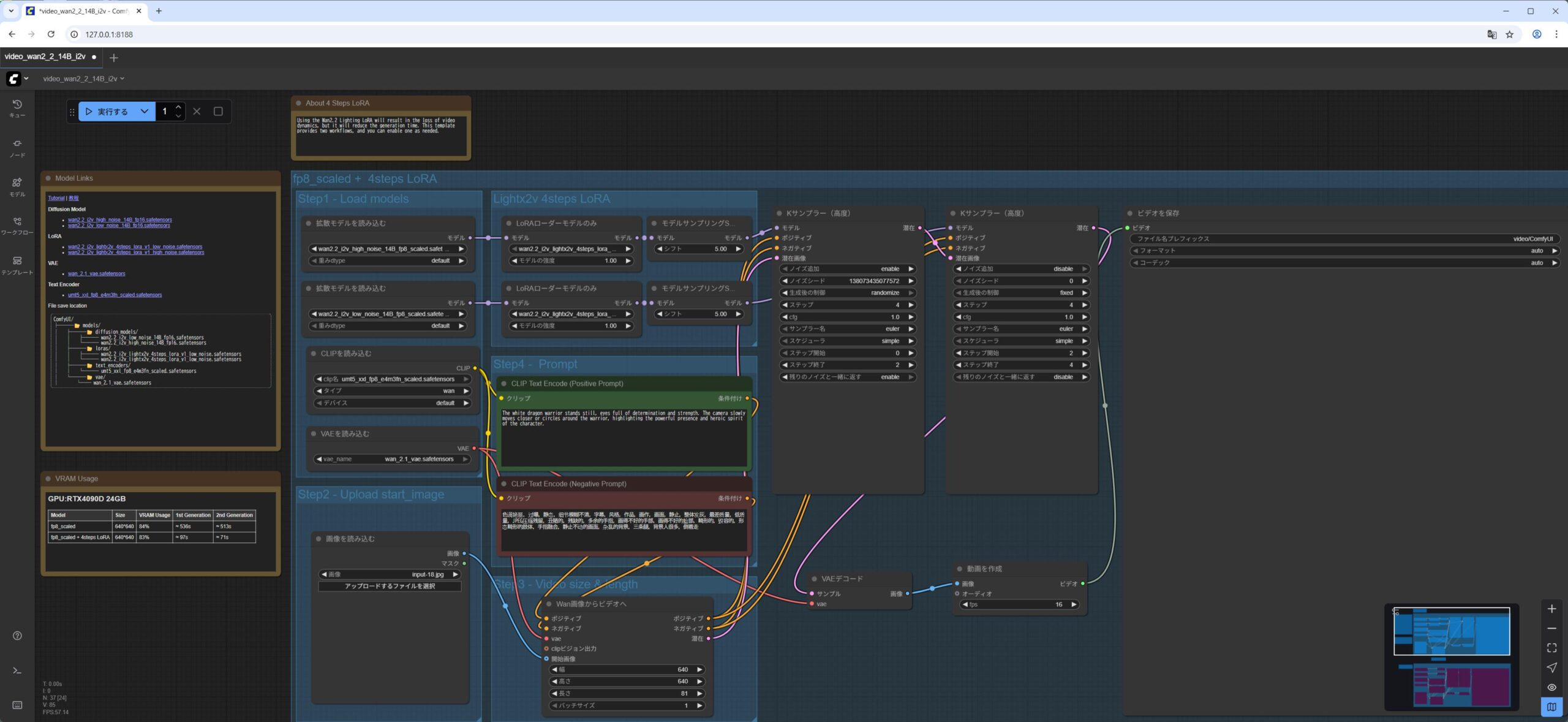Toggle ノイズ追加 set to enable

click(848, 269)
